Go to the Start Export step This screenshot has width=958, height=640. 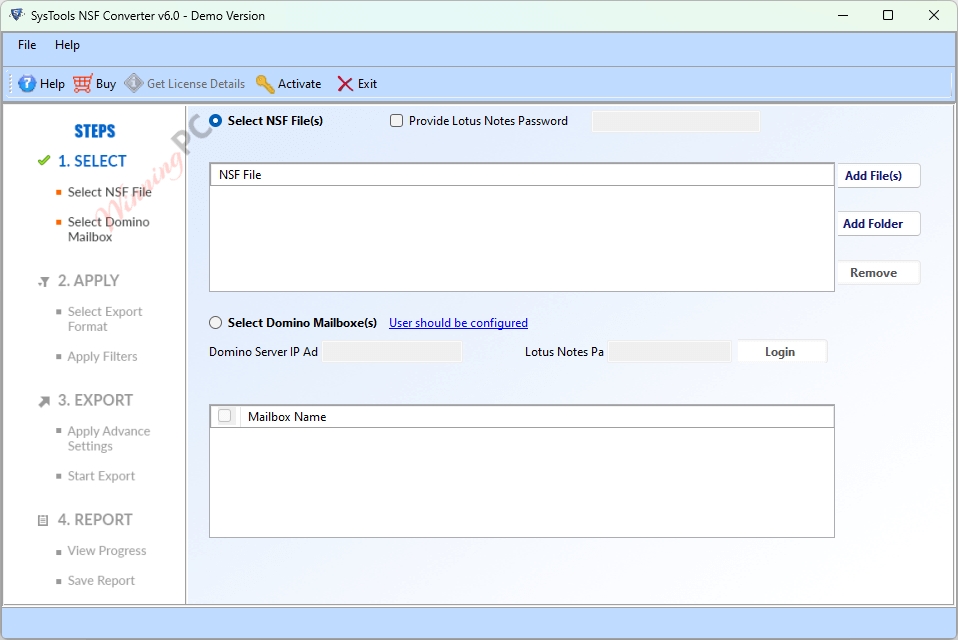click(101, 476)
